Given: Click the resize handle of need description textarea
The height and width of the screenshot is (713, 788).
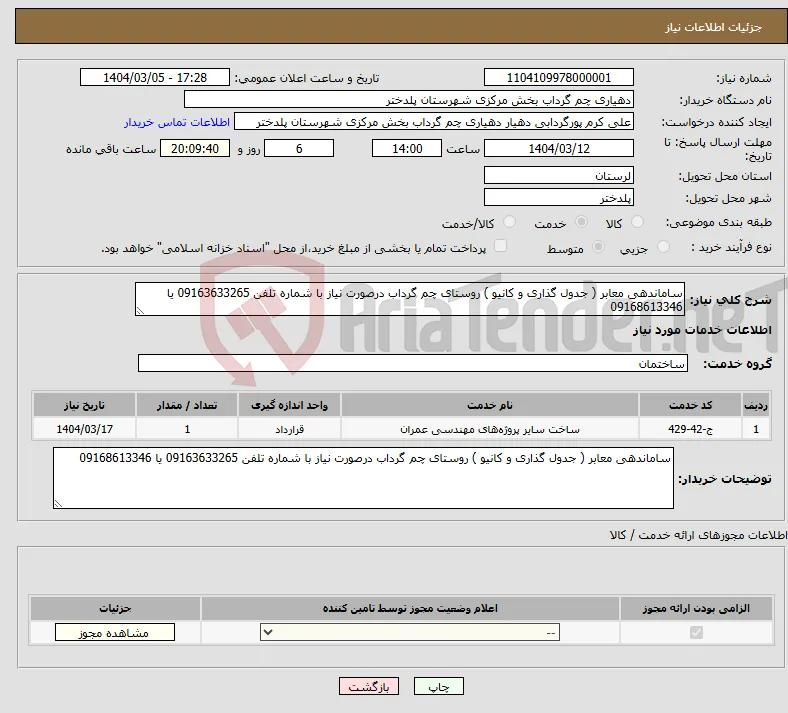Looking at the screenshot, I should tap(140, 311).
